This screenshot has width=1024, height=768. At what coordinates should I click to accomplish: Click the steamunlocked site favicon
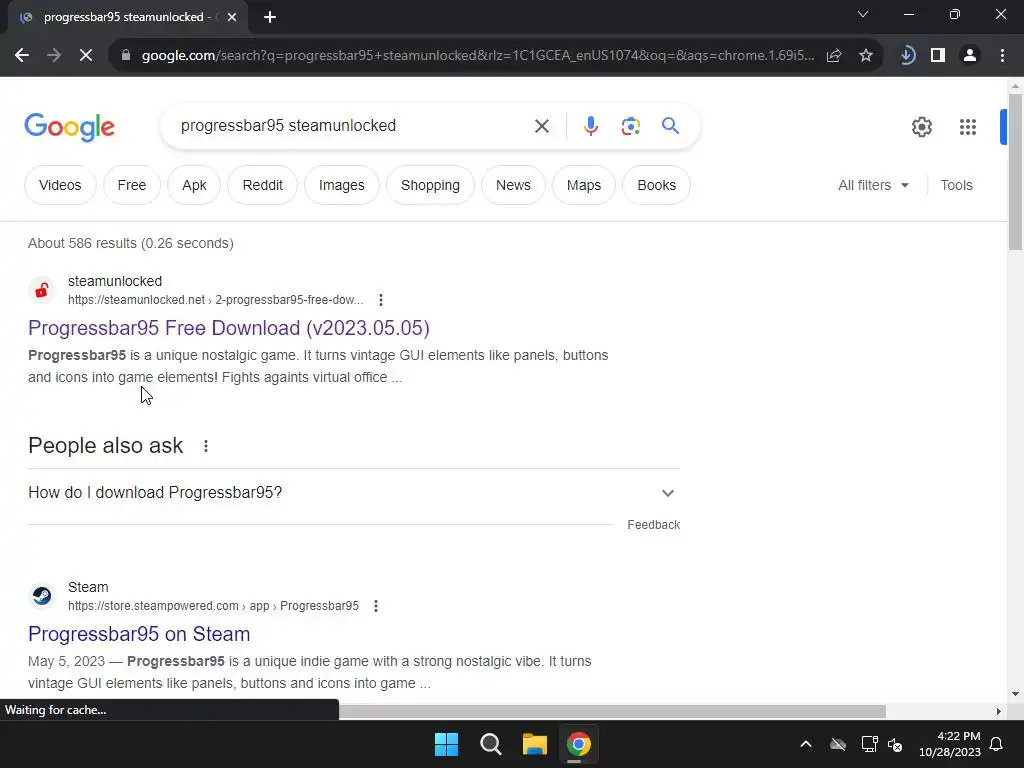pyautogui.click(x=42, y=290)
